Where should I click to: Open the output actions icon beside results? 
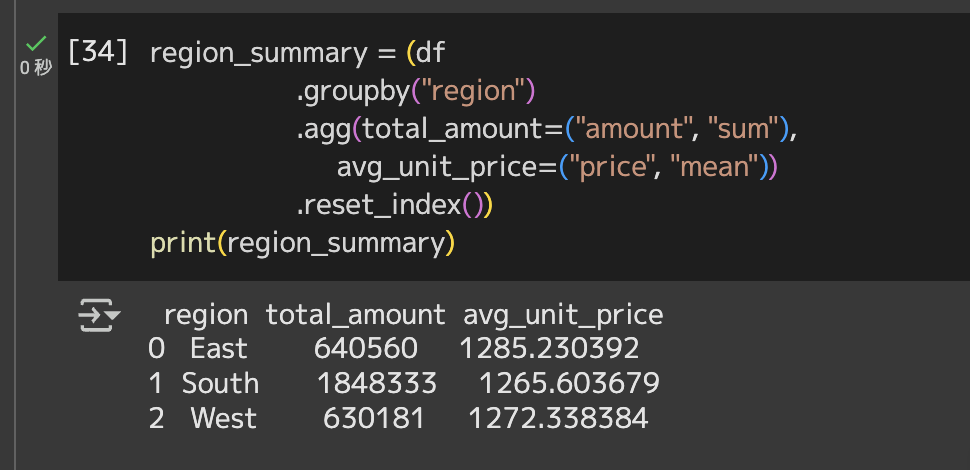point(98,315)
